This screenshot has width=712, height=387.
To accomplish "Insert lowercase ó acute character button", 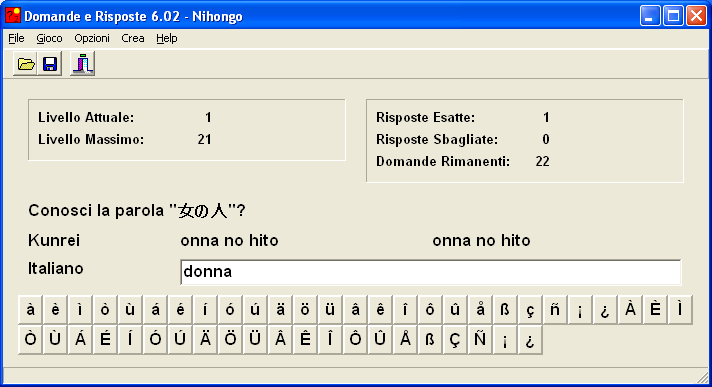I will [230, 310].
